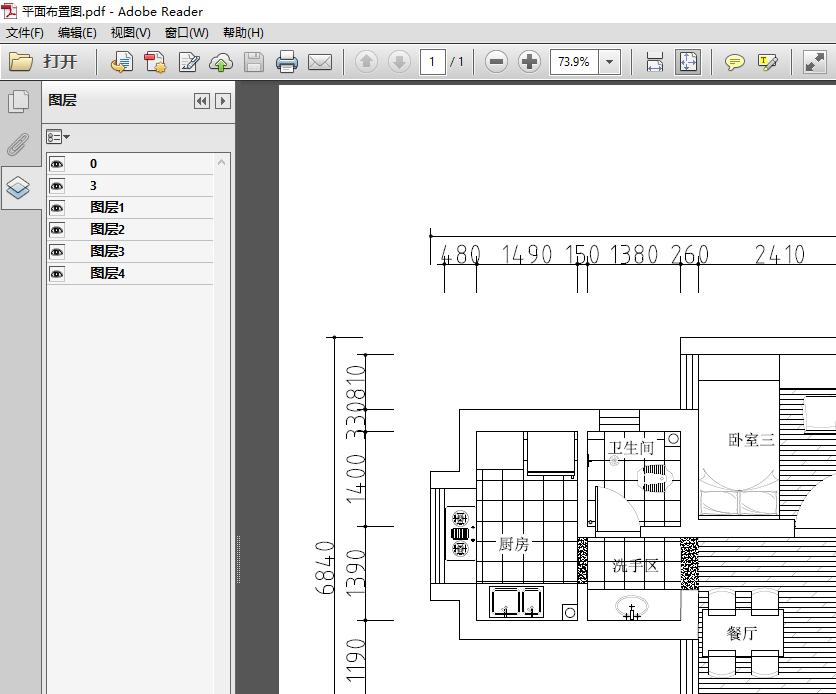This screenshot has height=694, width=836.
Task: Click the 打开 open file button
Action: (45, 62)
